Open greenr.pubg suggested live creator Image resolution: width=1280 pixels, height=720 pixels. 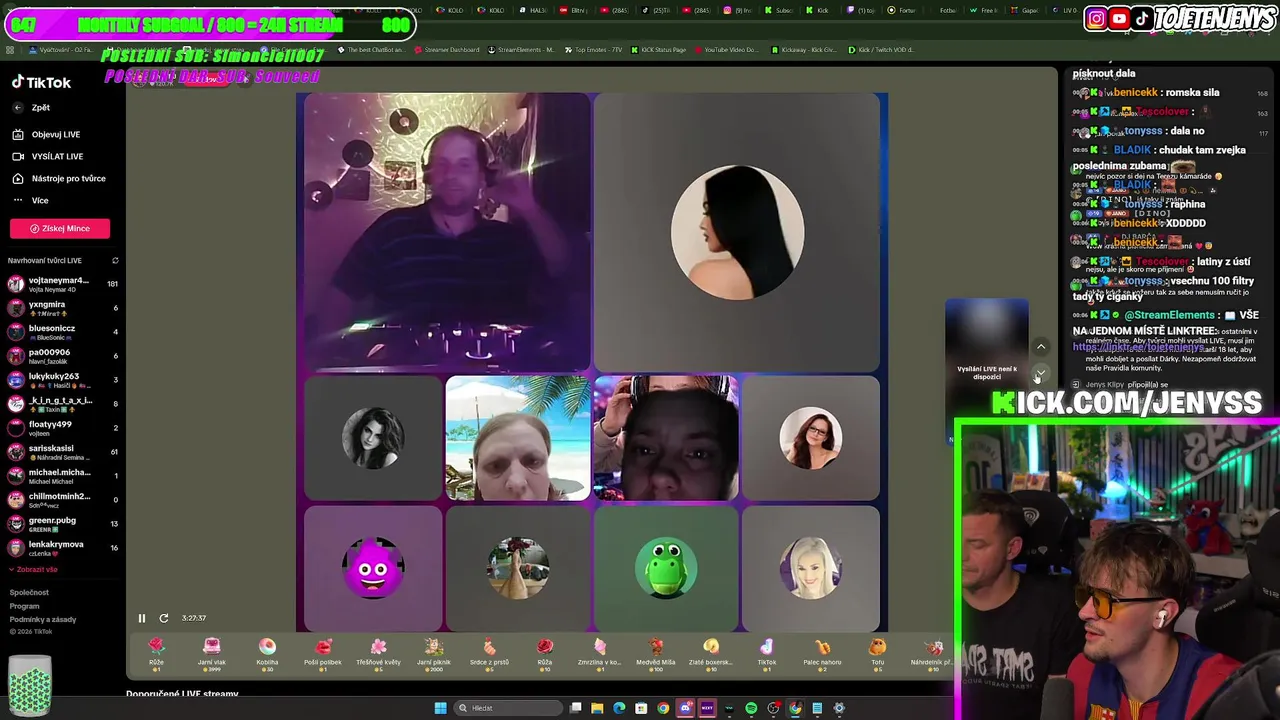pos(62,524)
